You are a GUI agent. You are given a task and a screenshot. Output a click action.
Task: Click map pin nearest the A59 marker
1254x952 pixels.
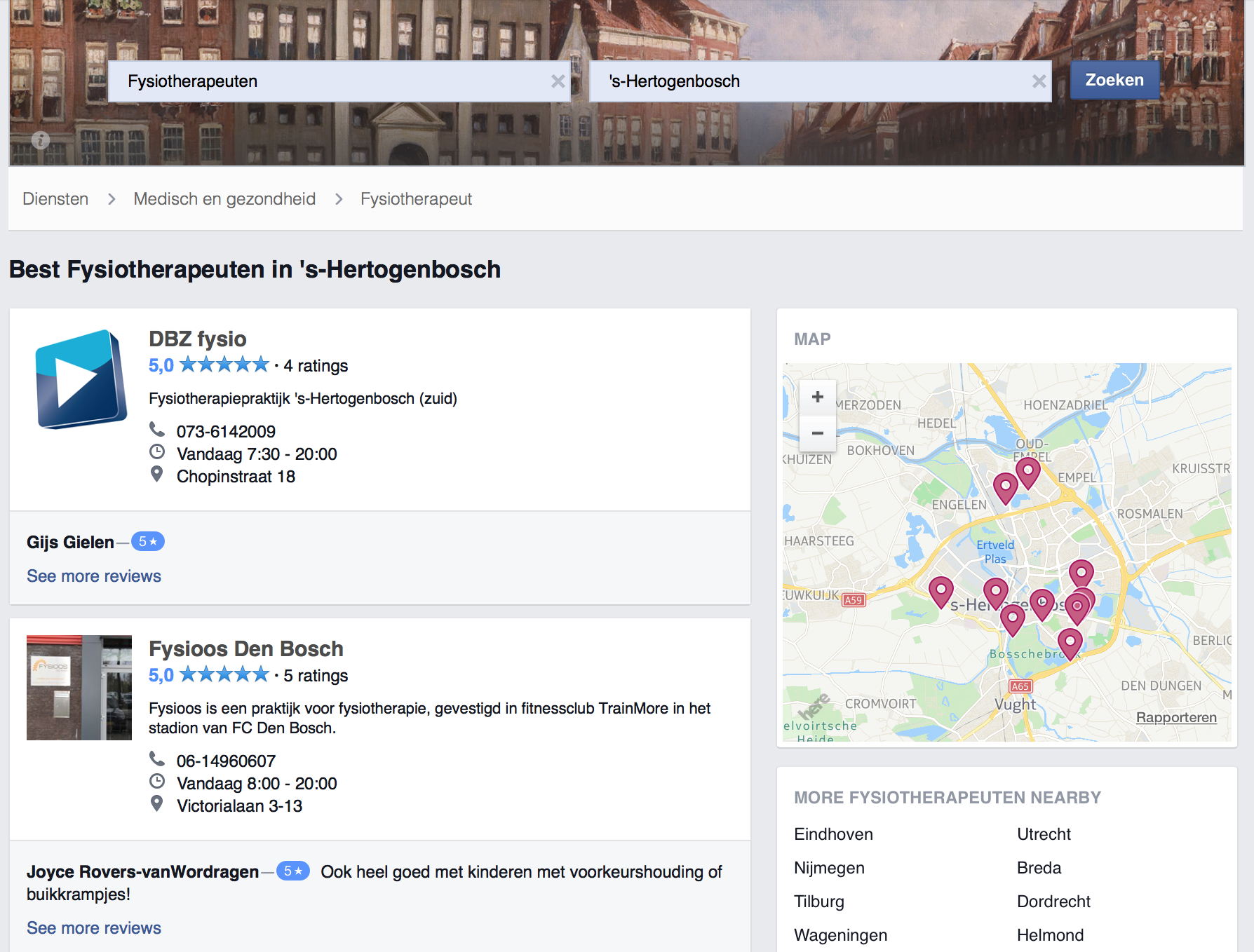click(941, 592)
